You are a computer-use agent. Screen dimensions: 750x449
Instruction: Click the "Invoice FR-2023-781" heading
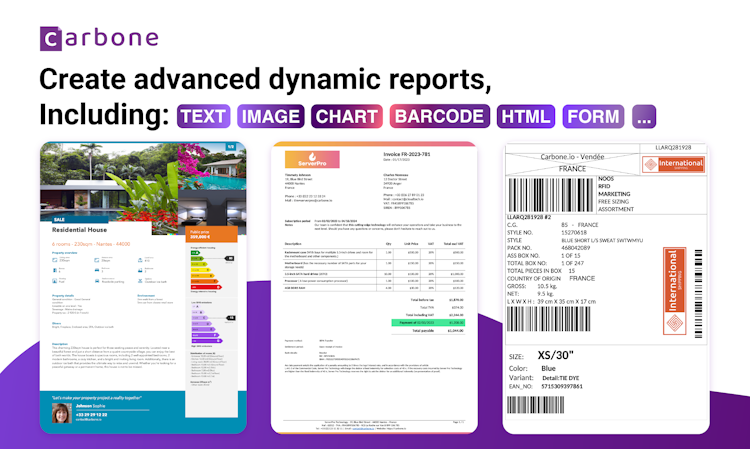(x=407, y=154)
